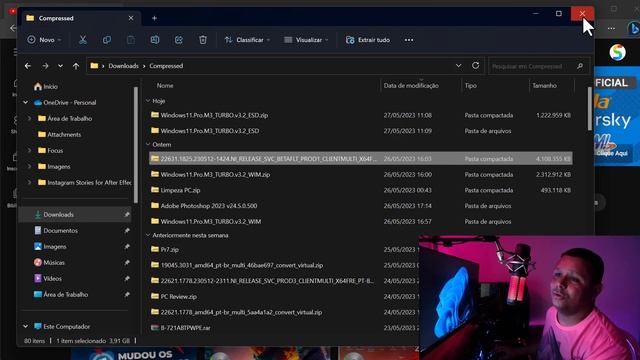The image size is (640, 360).
Task: Click the Copy icon in toolbar
Action: pos(107,40)
